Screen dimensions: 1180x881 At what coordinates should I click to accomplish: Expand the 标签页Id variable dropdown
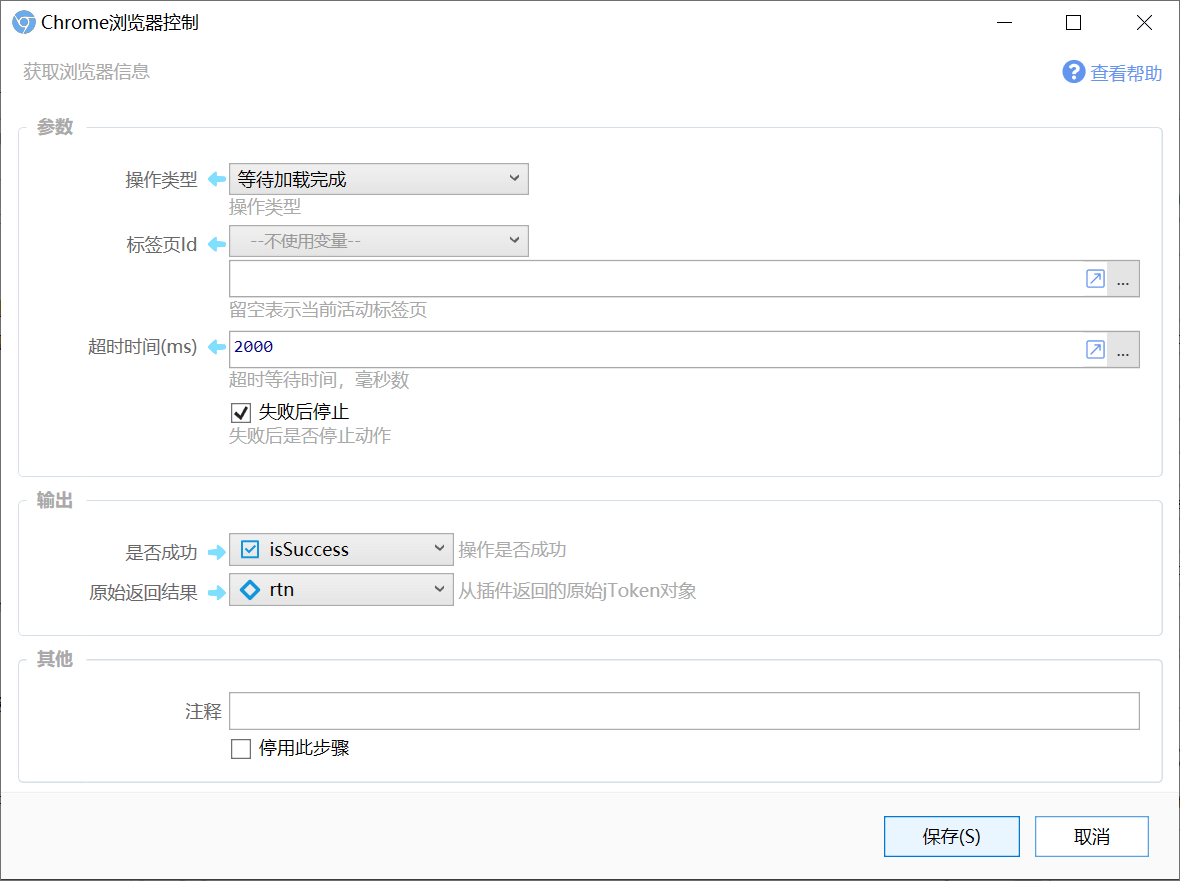378,241
